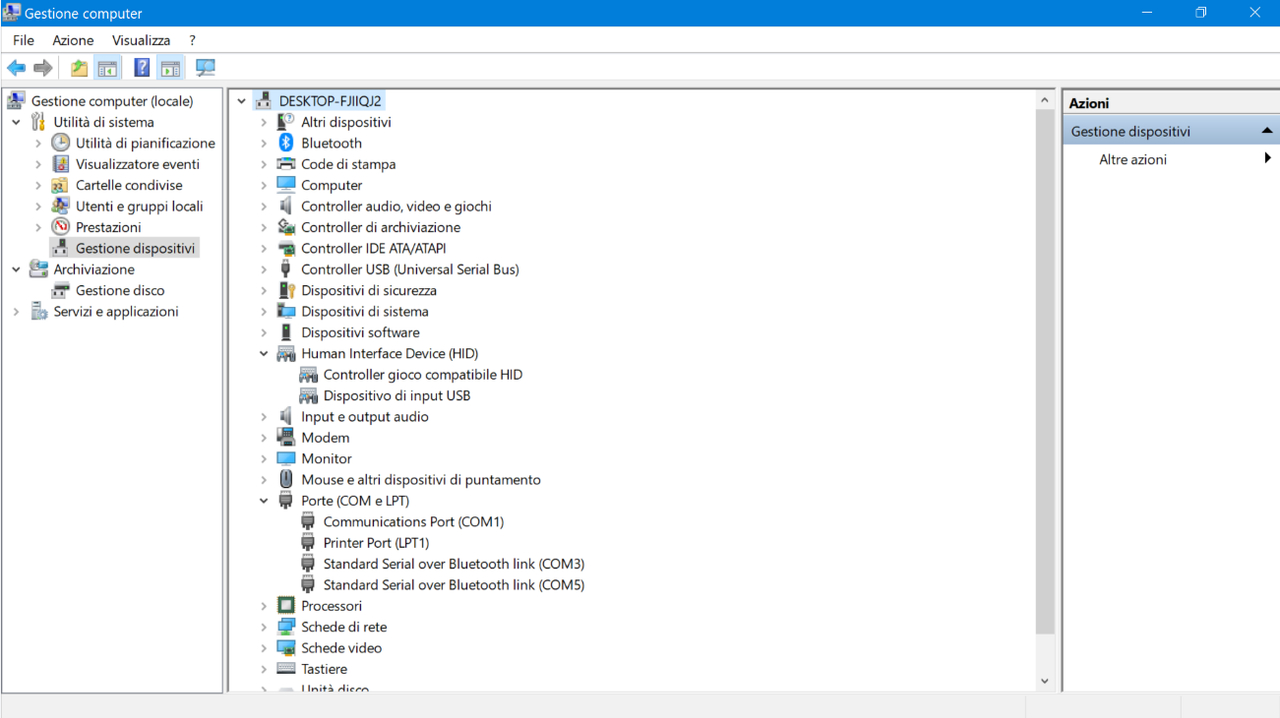The image size is (1280, 718).
Task: Click the Prestazioni icon in left tree
Action: coord(60,227)
